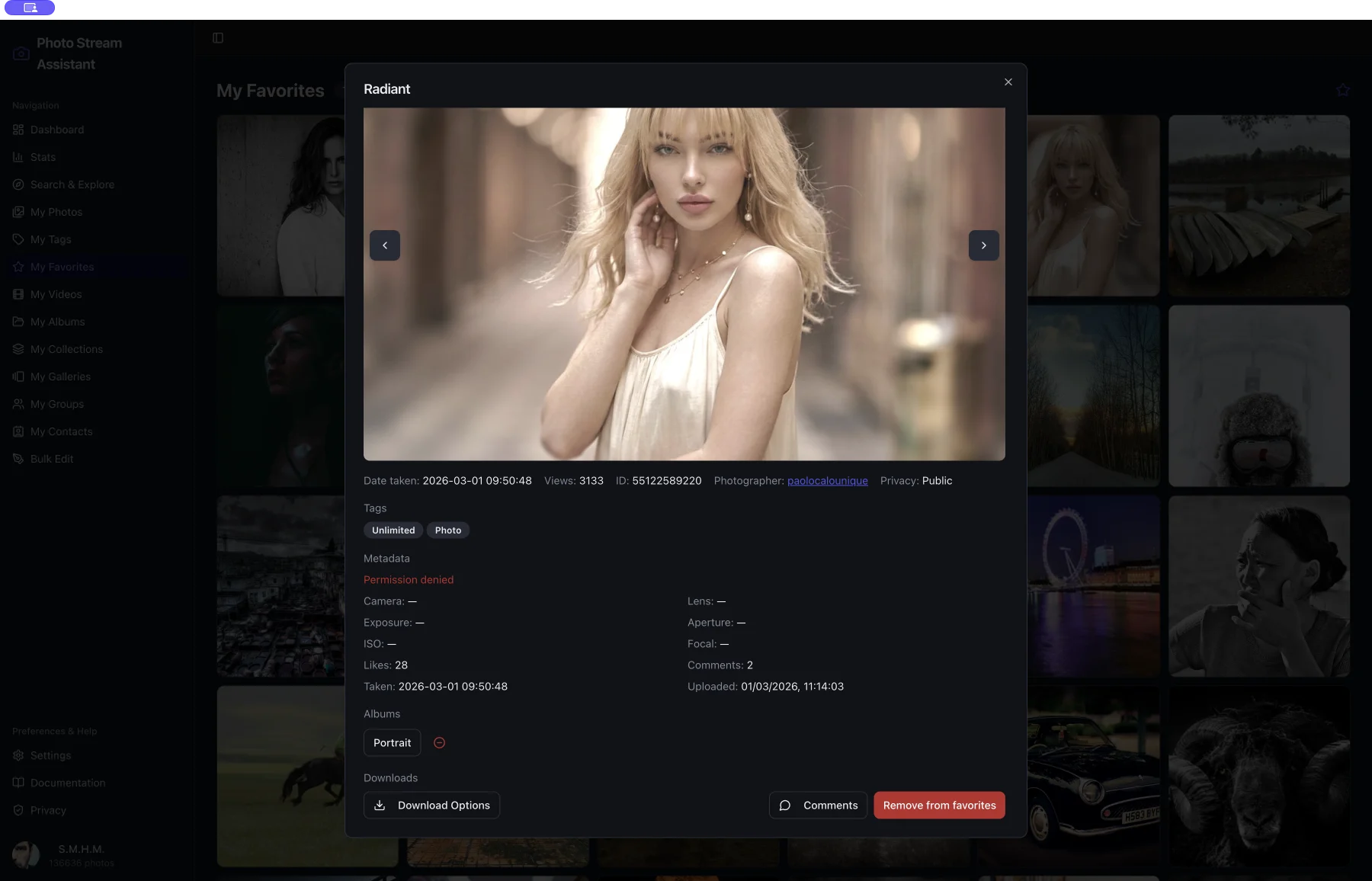The image size is (1372, 881).
Task: Click the My Collections stack icon
Action: tap(18, 349)
